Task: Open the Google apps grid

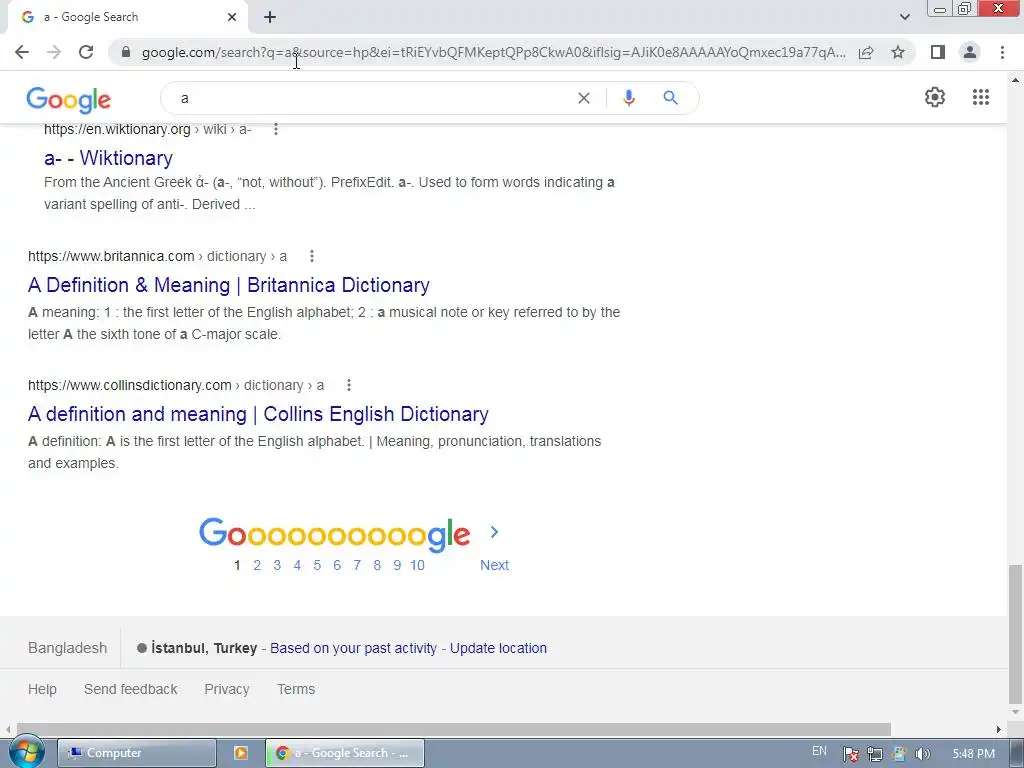Action: pyautogui.click(x=980, y=97)
